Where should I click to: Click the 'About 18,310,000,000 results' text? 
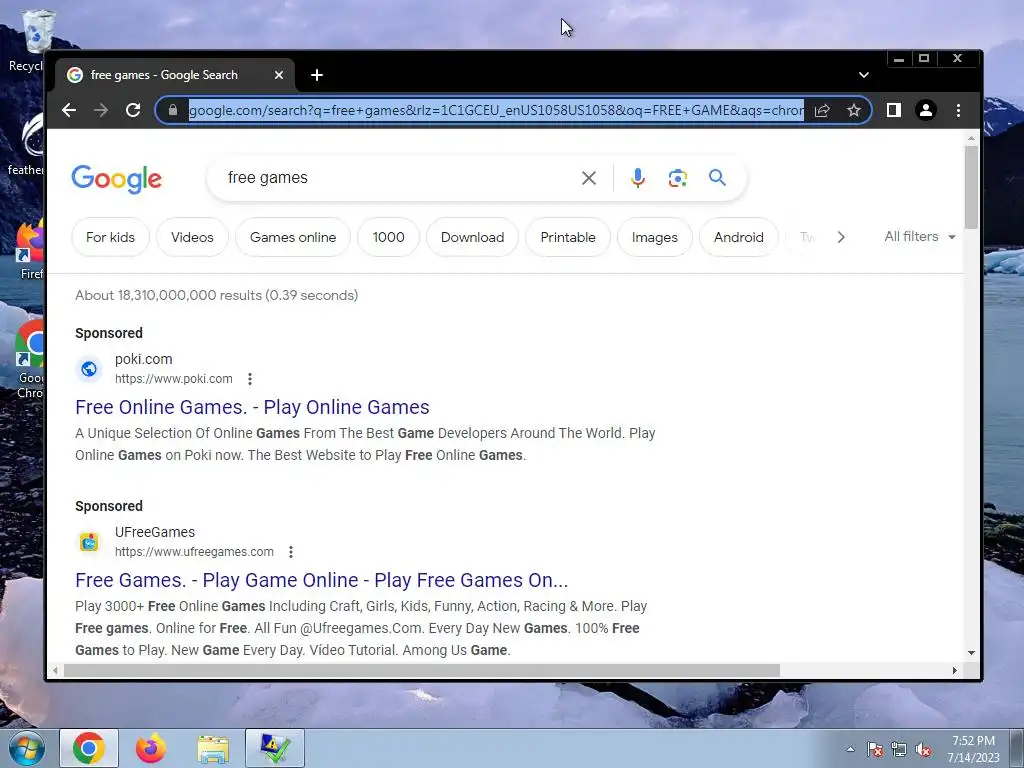pyautogui.click(x=216, y=295)
